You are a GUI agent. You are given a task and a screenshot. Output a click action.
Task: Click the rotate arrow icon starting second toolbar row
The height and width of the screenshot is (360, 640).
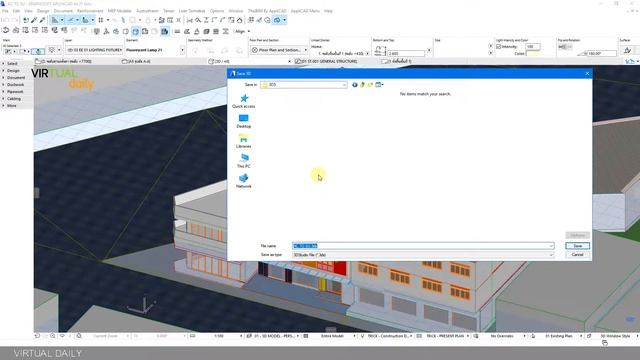[6, 31]
